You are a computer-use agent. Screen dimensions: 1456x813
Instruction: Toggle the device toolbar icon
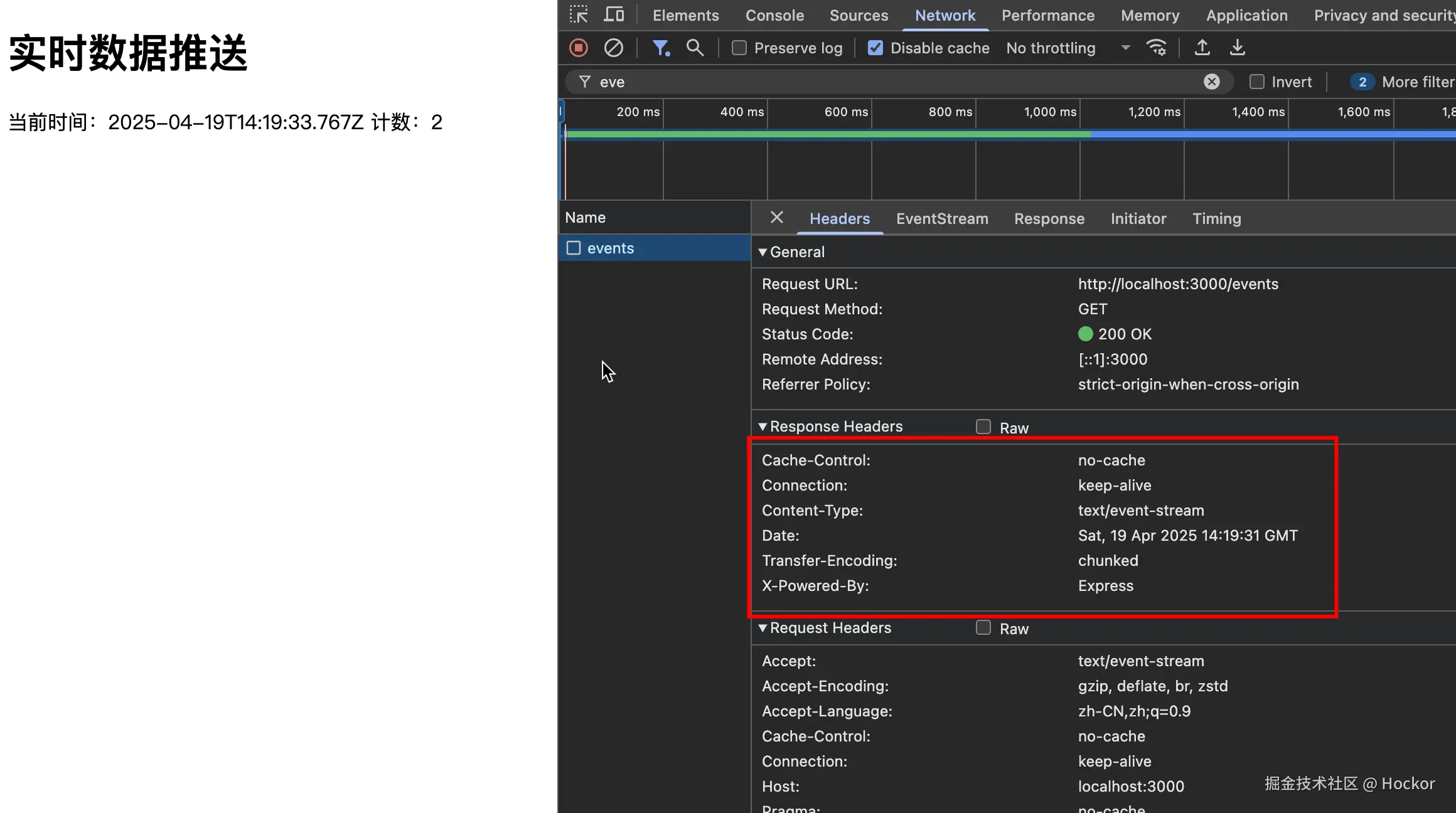(613, 14)
